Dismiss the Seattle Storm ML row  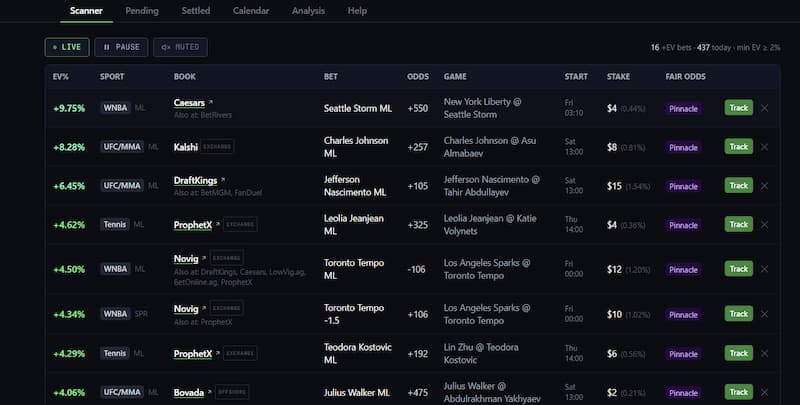[764, 108]
